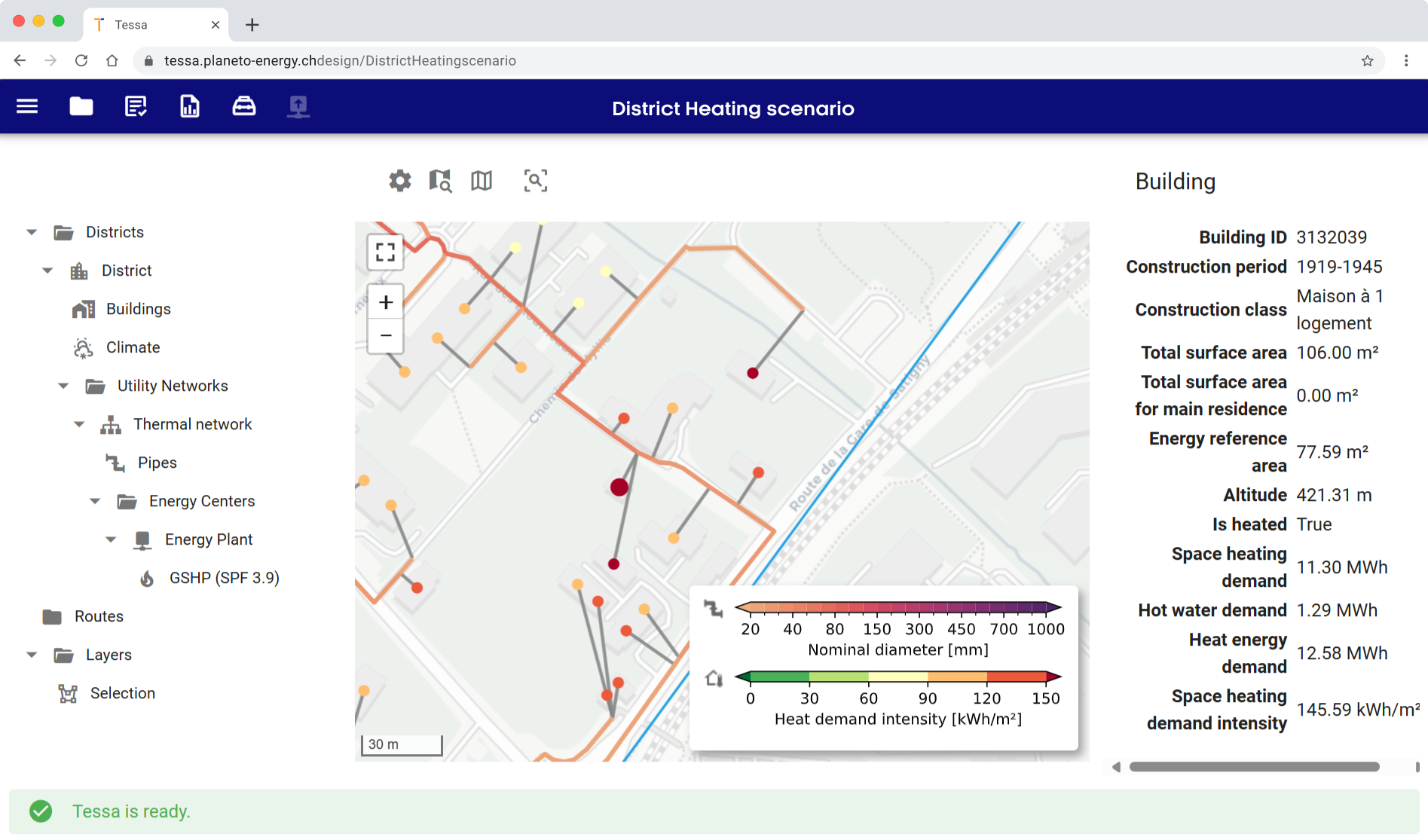This screenshot has height=840, width=1428.
Task: Open the chart report icon in the header
Action: point(190,106)
